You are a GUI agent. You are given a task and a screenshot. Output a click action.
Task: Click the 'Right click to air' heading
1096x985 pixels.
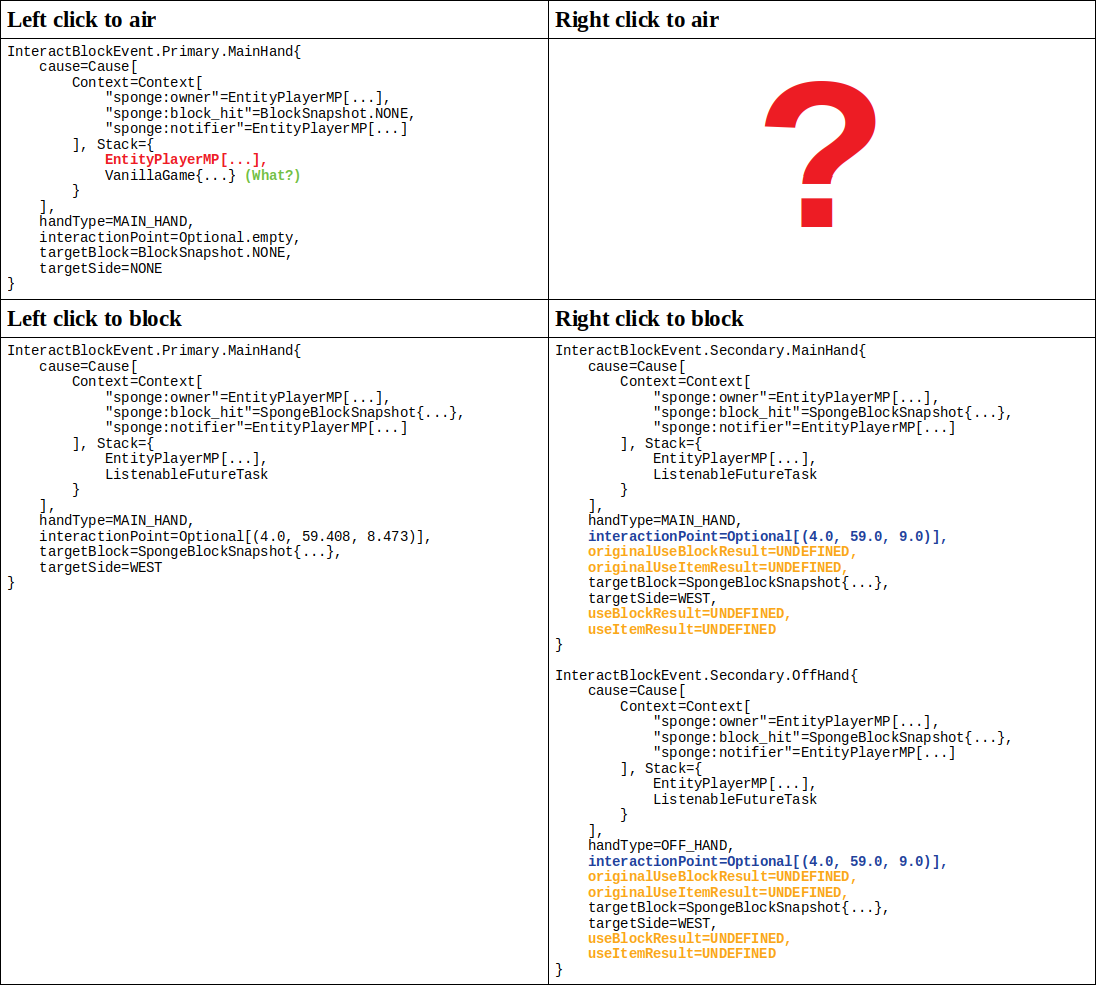(637, 20)
